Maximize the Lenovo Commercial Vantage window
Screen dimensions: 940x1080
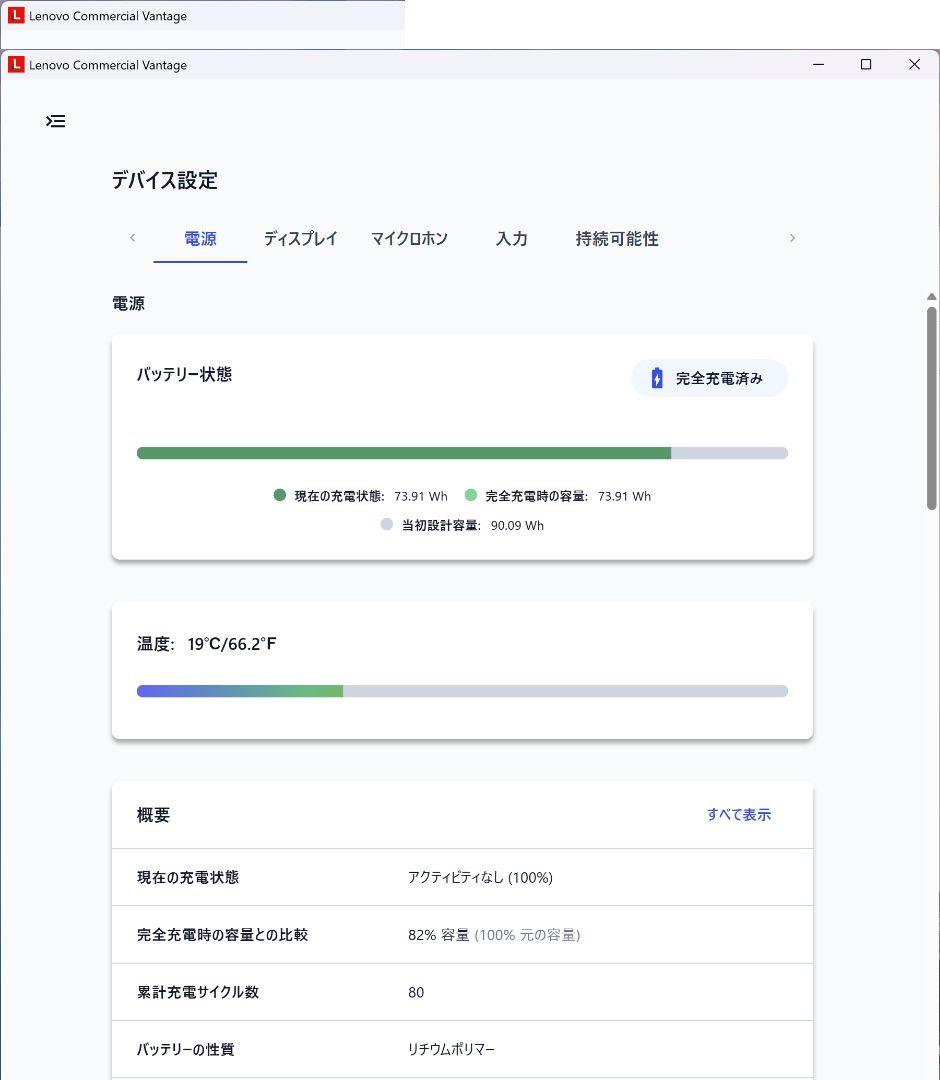(866, 65)
